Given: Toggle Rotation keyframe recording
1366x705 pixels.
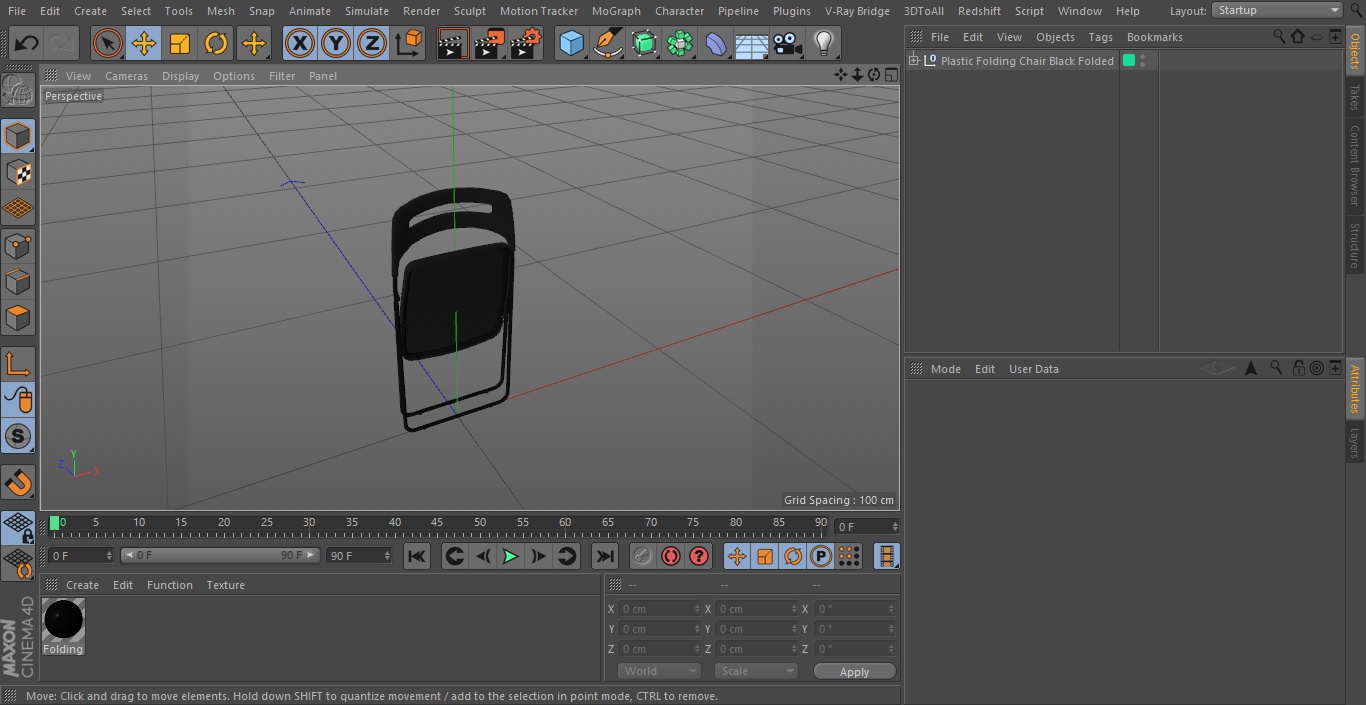Looking at the screenshot, I should 793,556.
